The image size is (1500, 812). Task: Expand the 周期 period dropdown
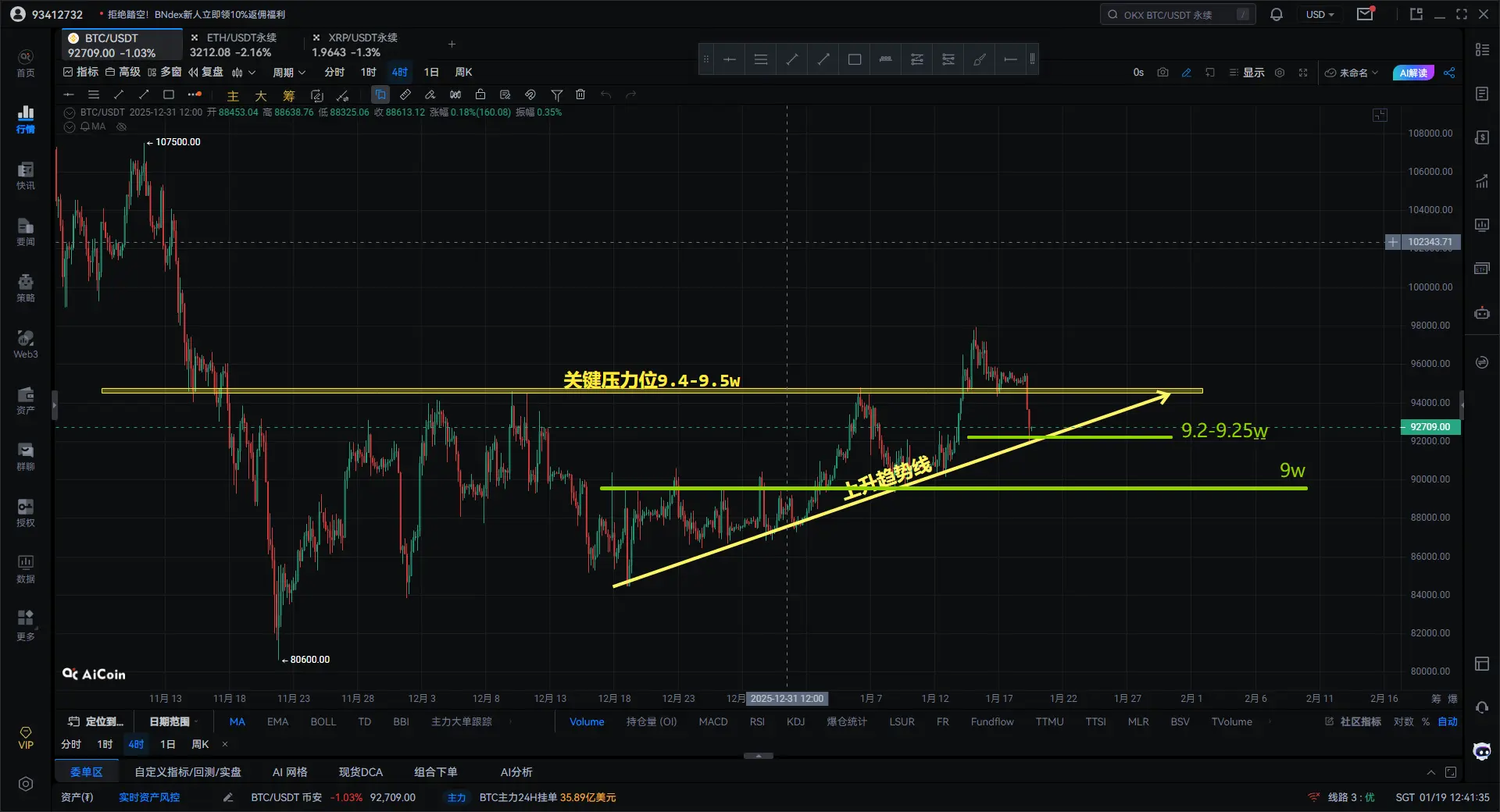[289, 72]
